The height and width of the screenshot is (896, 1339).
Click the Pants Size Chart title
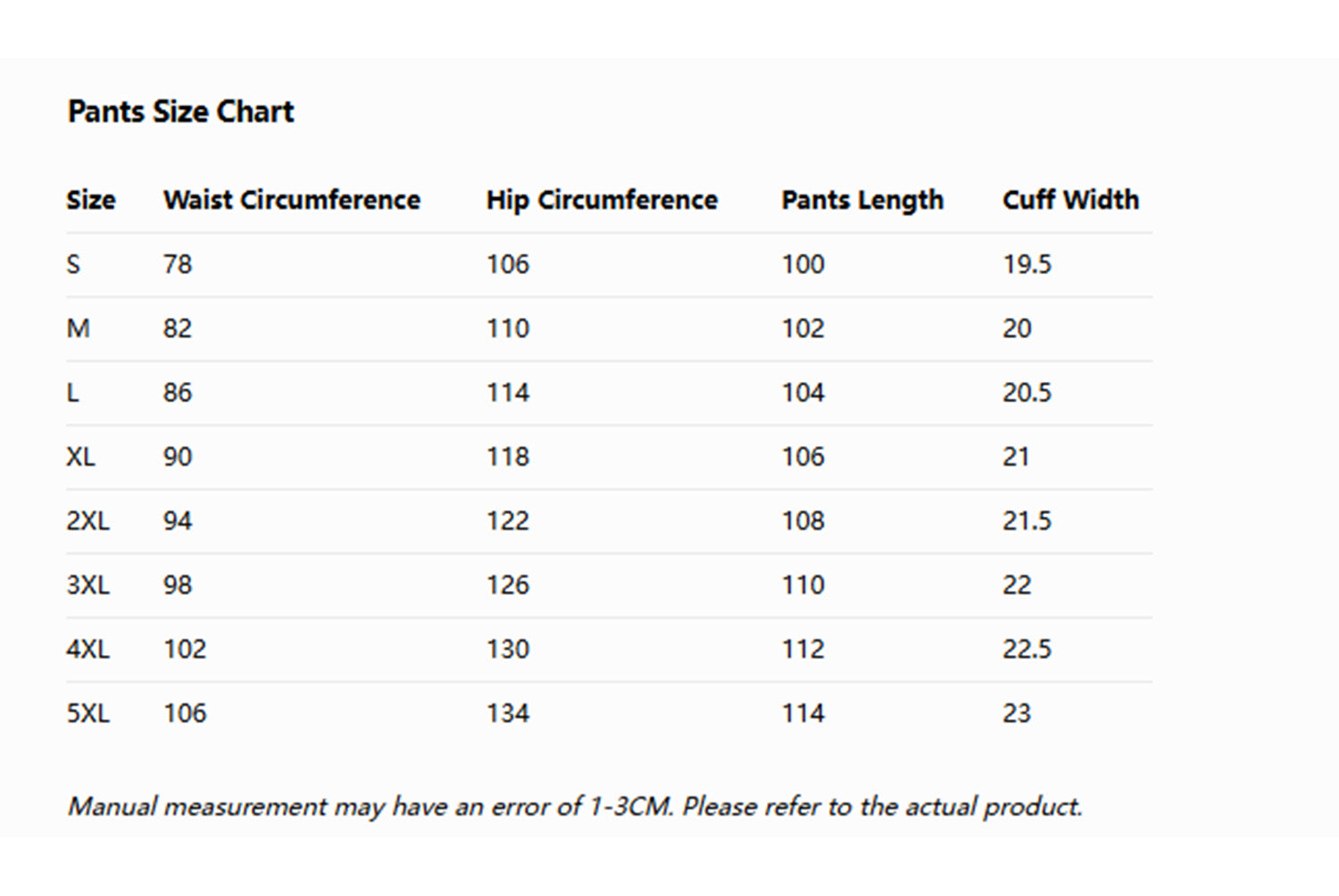[x=180, y=112]
